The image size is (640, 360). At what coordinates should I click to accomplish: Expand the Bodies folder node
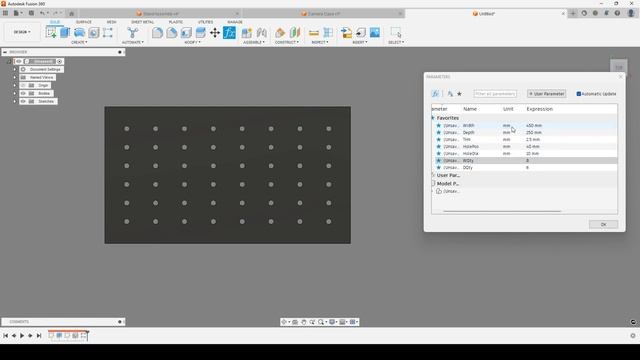[x=15, y=93]
